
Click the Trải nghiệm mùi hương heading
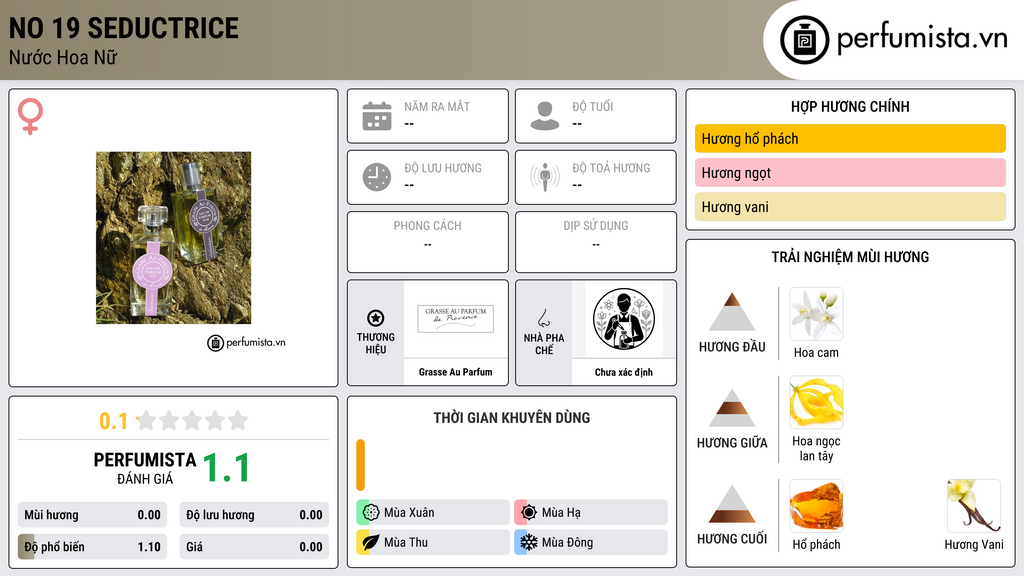coord(850,257)
